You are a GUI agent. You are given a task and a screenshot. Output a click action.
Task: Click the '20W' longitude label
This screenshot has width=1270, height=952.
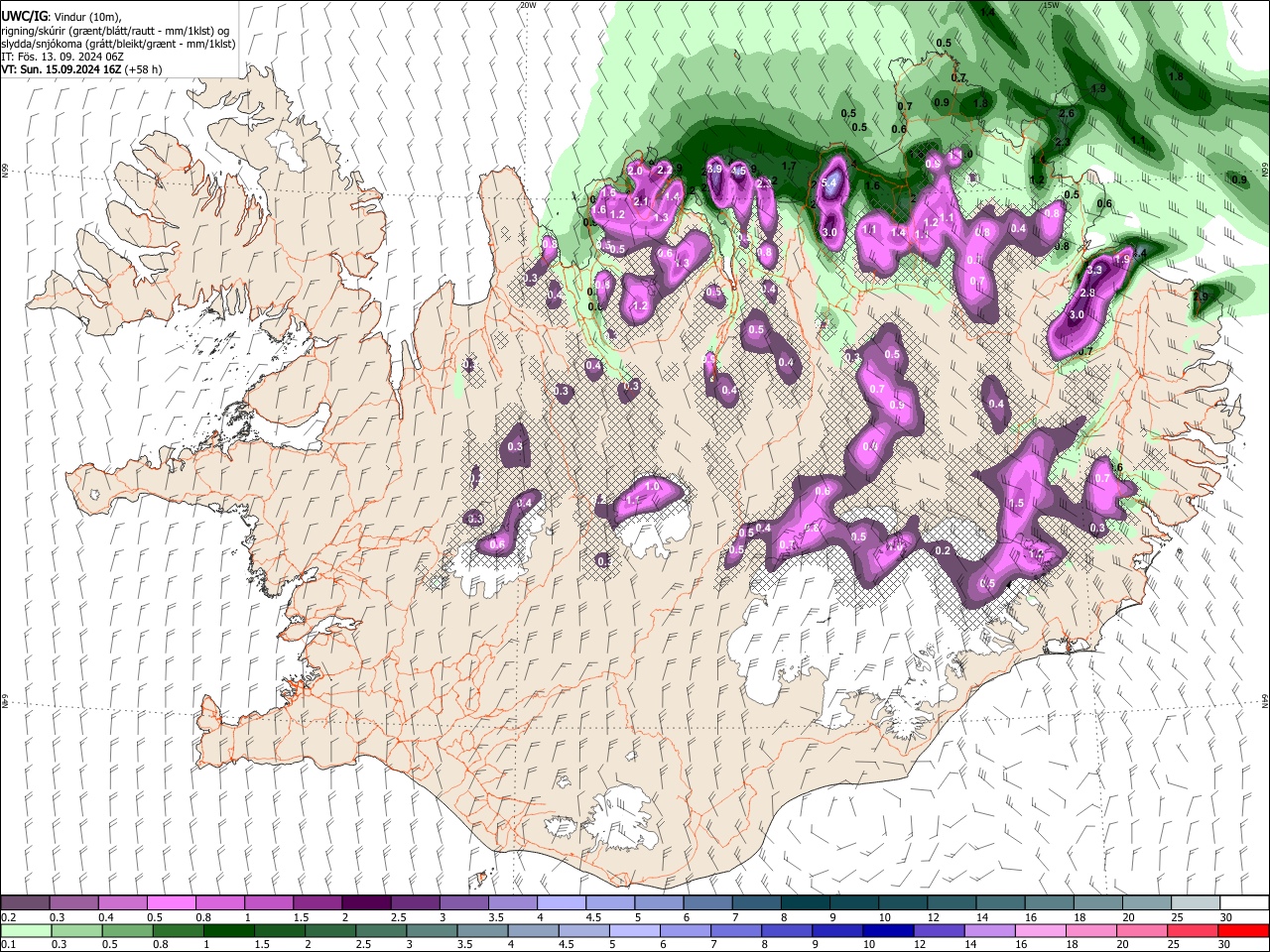point(528,5)
